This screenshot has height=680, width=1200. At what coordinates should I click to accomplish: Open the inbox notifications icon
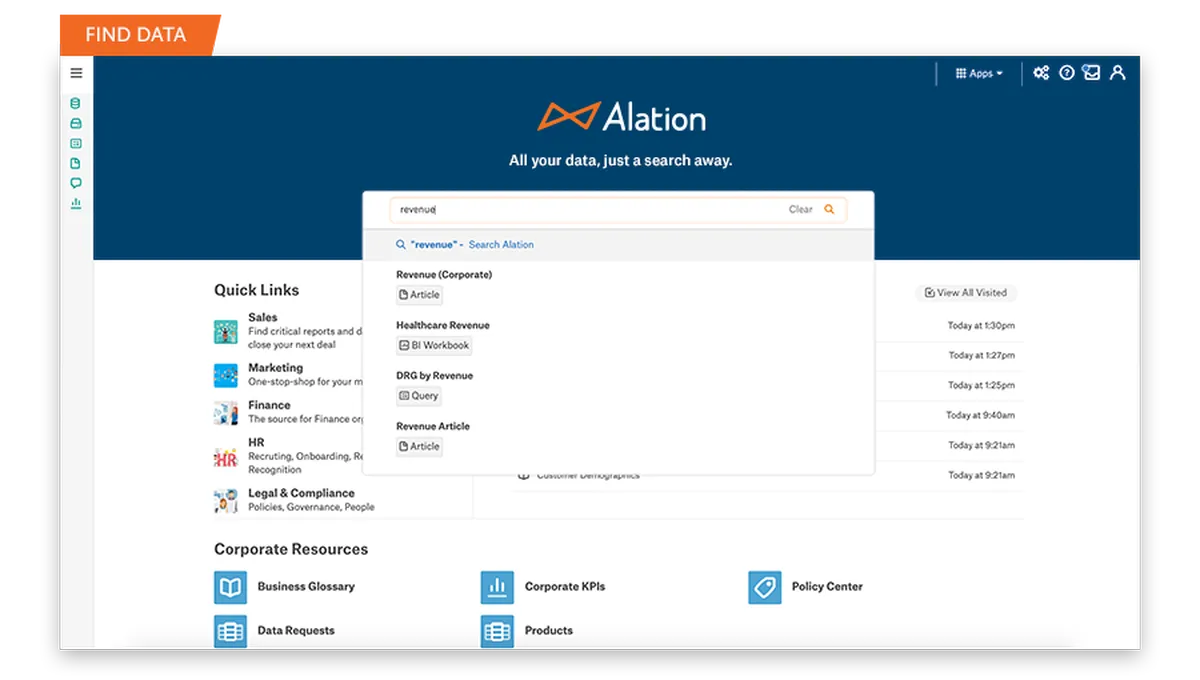click(x=1092, y=72)
